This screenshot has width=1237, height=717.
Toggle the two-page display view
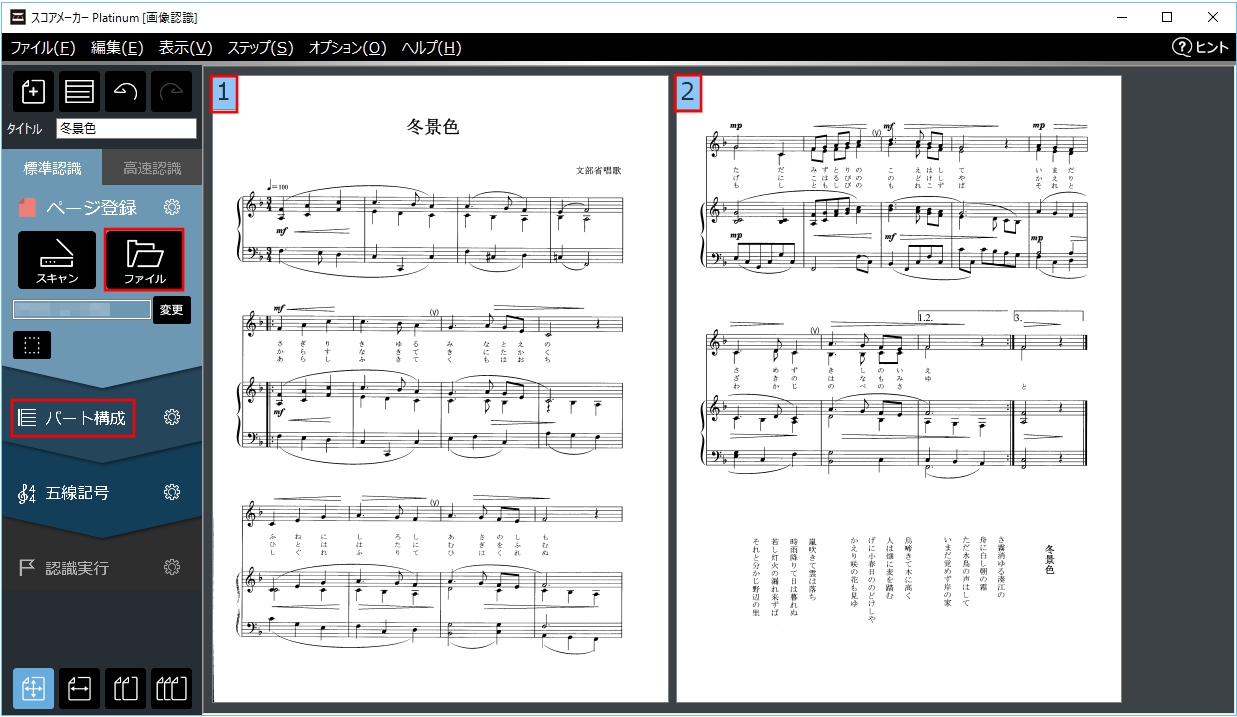126,688
